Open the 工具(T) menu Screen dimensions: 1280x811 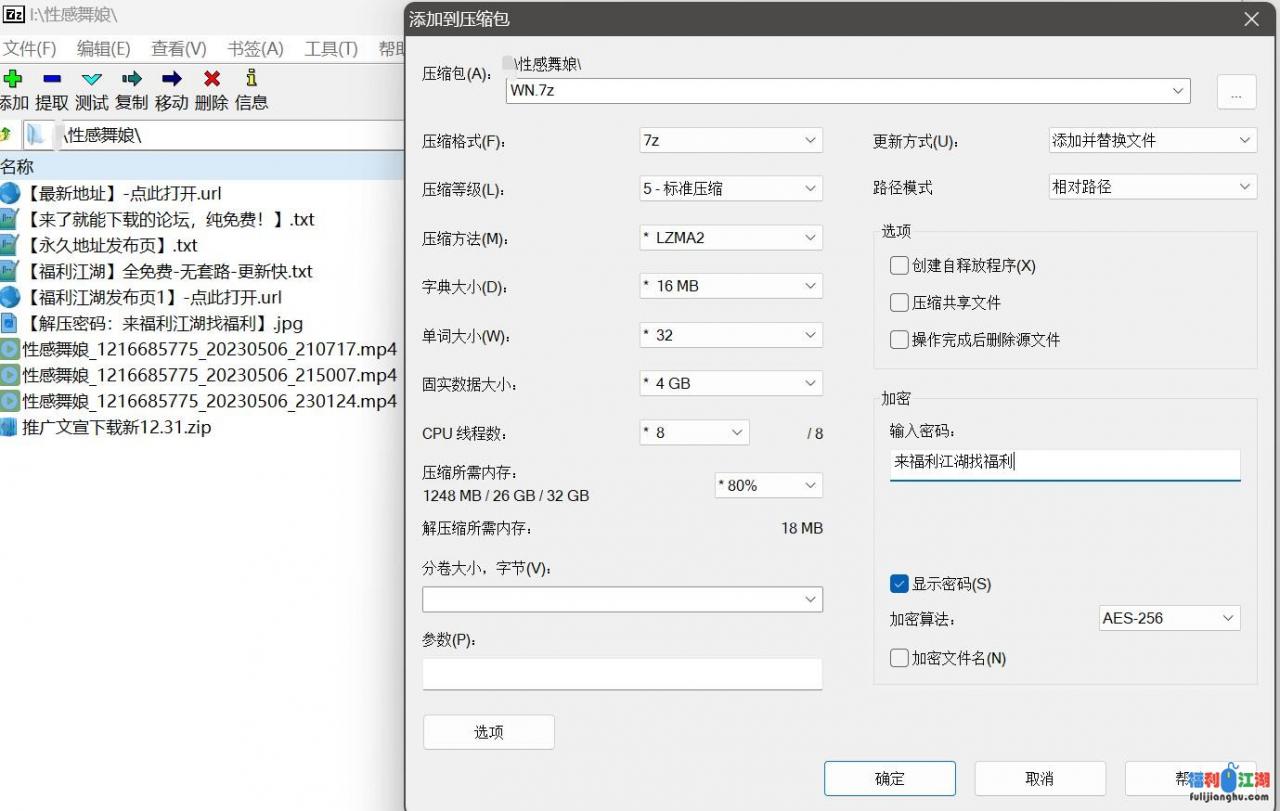(x=330, y=48)
